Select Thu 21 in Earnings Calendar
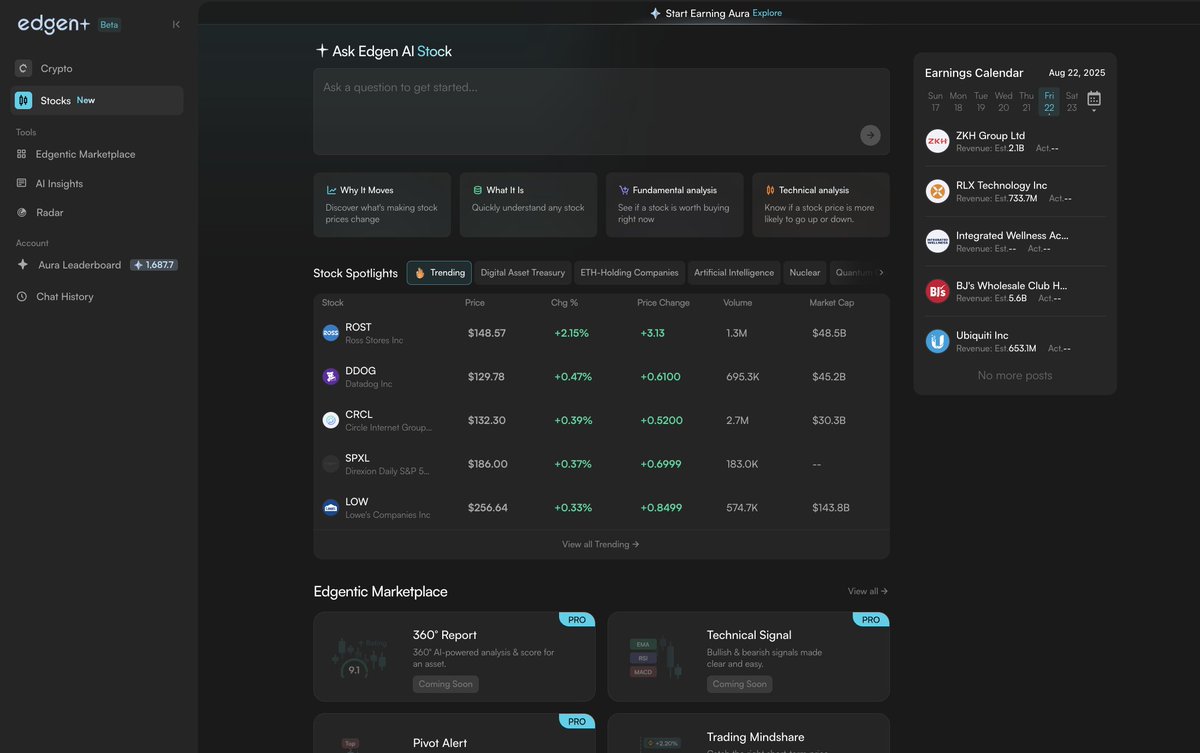This screenshot has width=1200, height=753. tap(1026, 102)
